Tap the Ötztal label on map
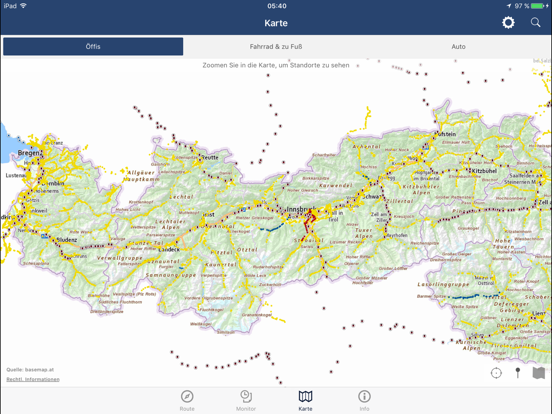This screenshot has height=414, width=552. [247, 250]
